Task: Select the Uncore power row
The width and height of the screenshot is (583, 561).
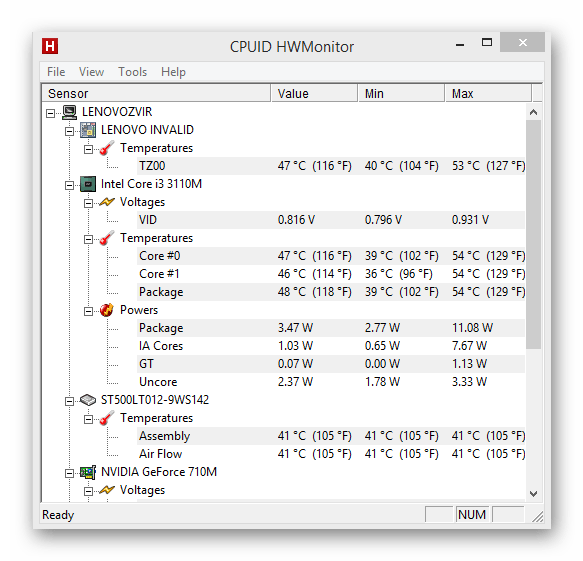Action: click(x=331, y=382)
